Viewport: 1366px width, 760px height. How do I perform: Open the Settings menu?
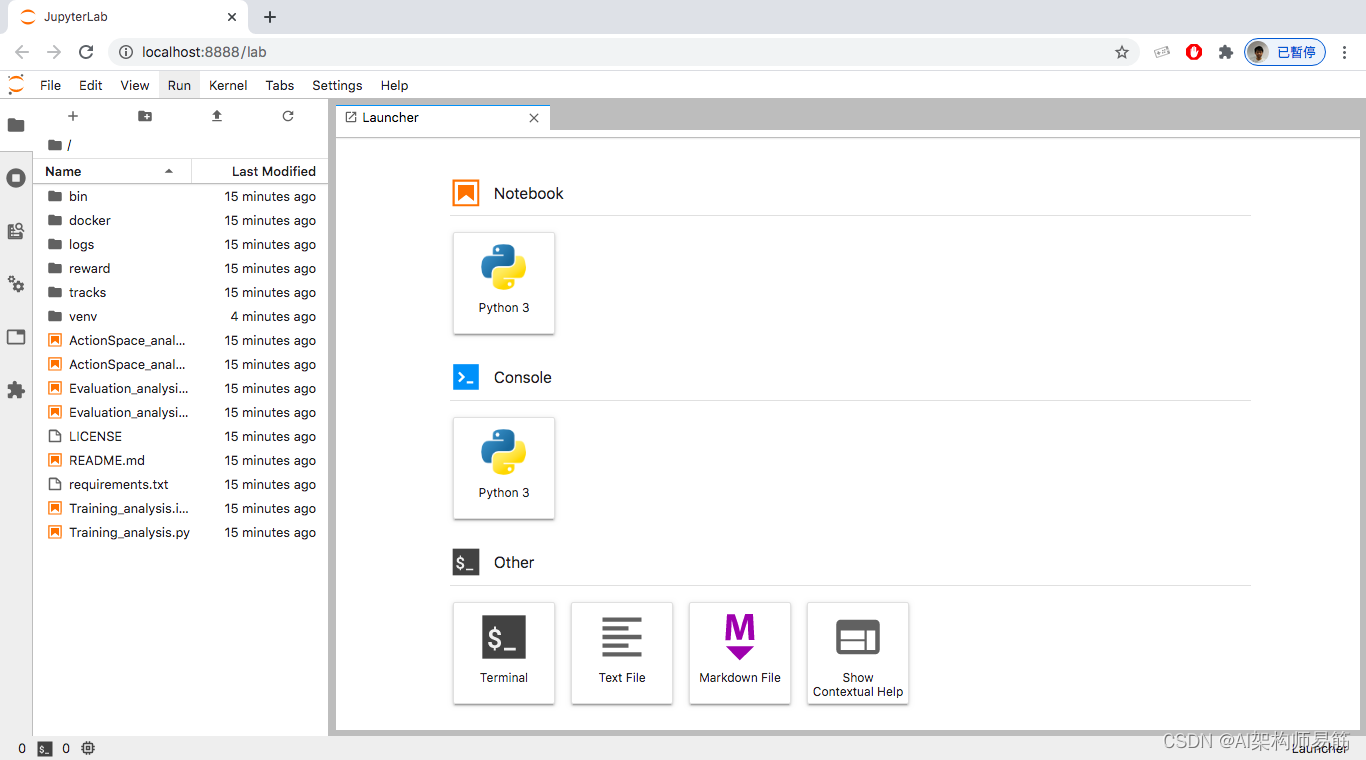point(337,85)
